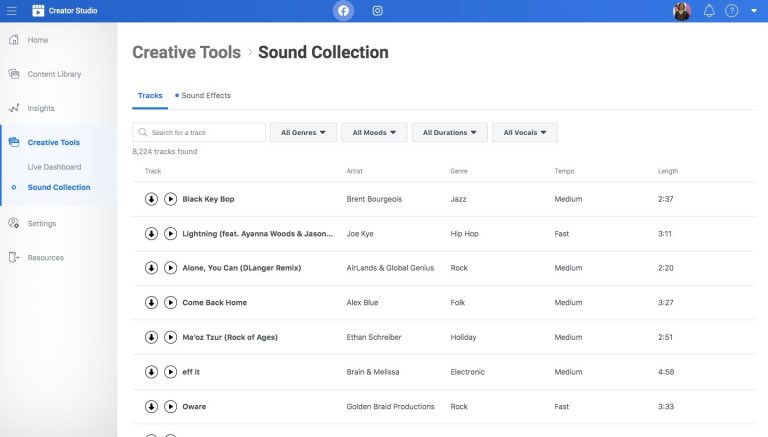The height and width of the screenshot is (437, 768).
Task: Play the eff it track
Action: [x=170, y=371]
